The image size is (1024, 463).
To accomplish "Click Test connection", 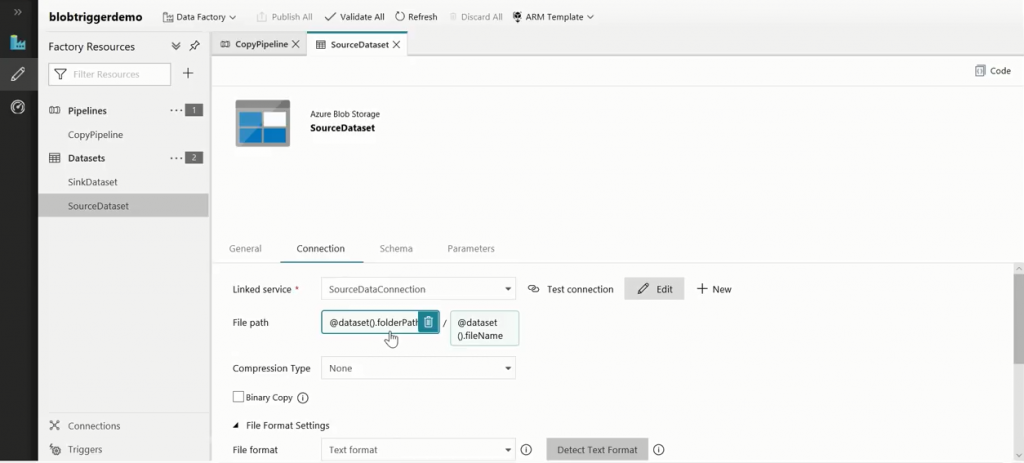I will click(571, 289).
